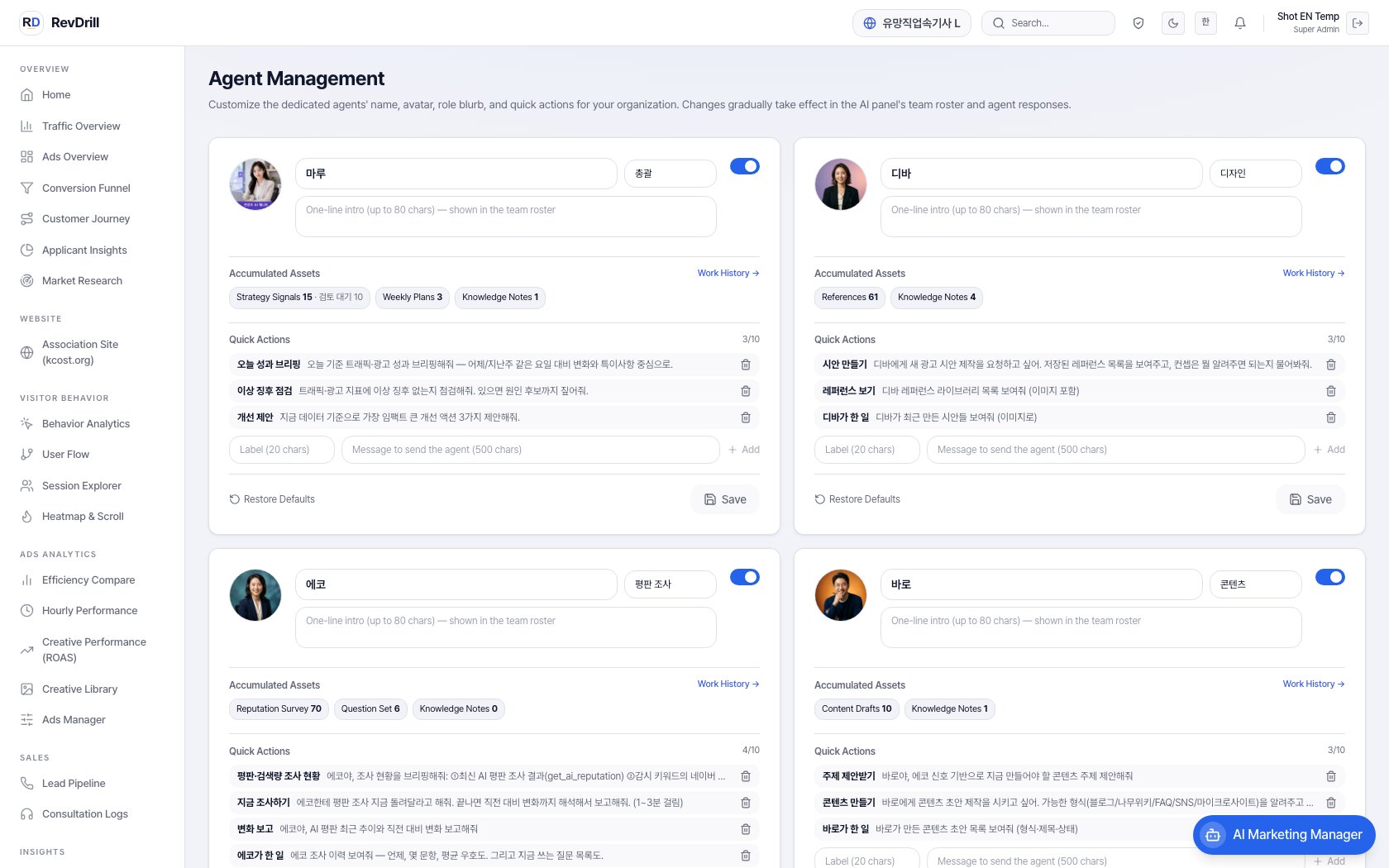Open Ads Overview in sidebar
Viewport: 1389px width, 868px height.
pyautogui.click(x=75, y=157)
